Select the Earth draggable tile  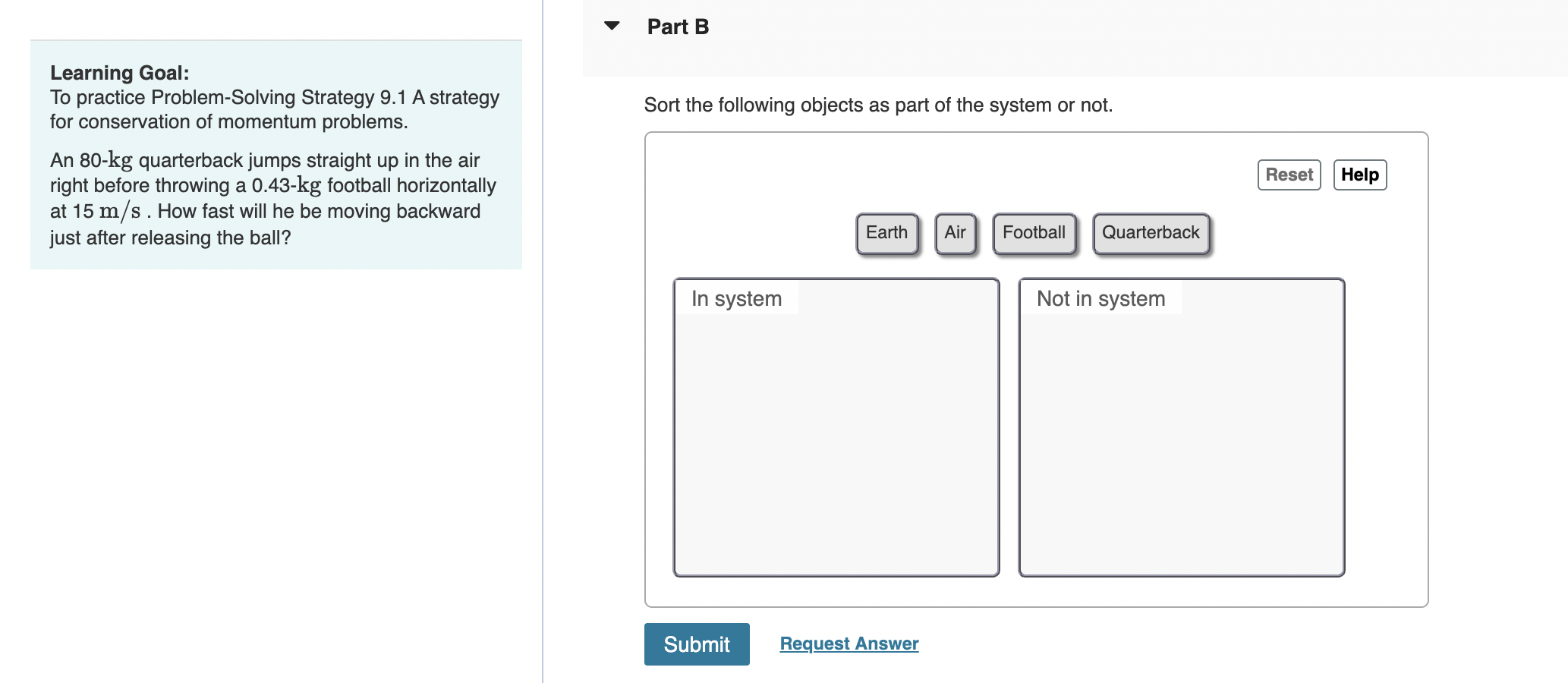(x=886, y=232)
